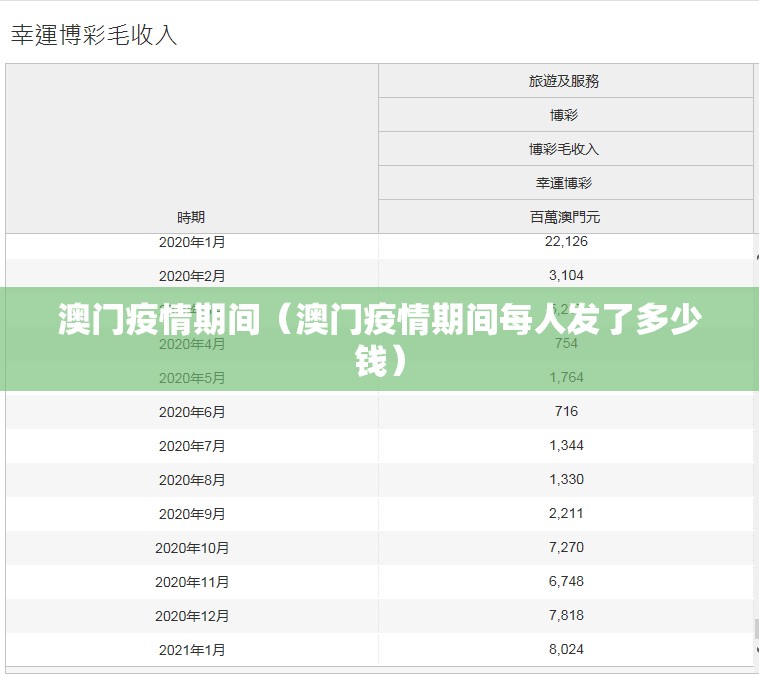Click the 2020年12月 row label
Screen dimensions: 759x679
pyautogui.click(x=192, y=616)
